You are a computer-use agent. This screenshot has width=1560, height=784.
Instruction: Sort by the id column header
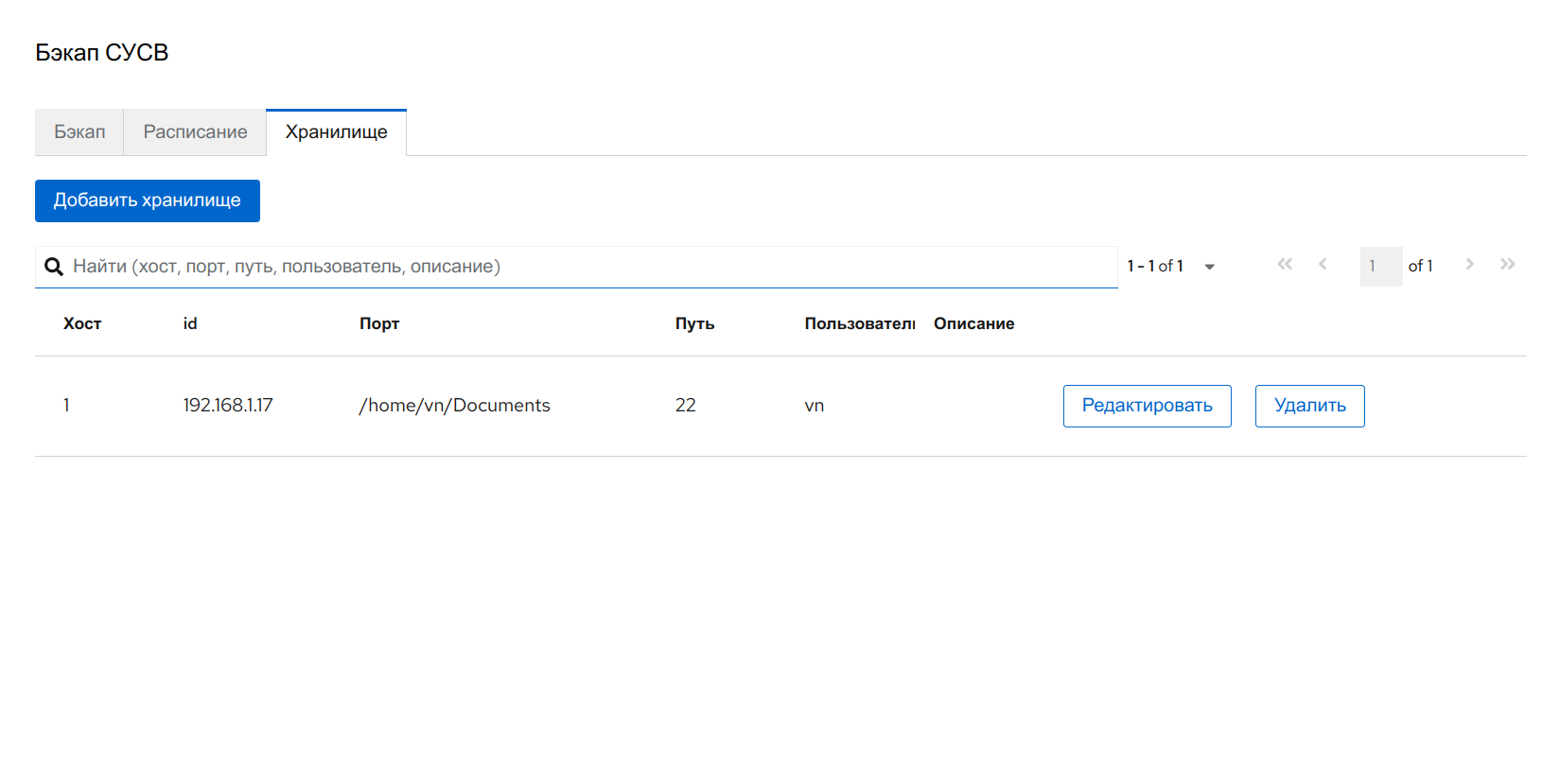click(190, 323)
